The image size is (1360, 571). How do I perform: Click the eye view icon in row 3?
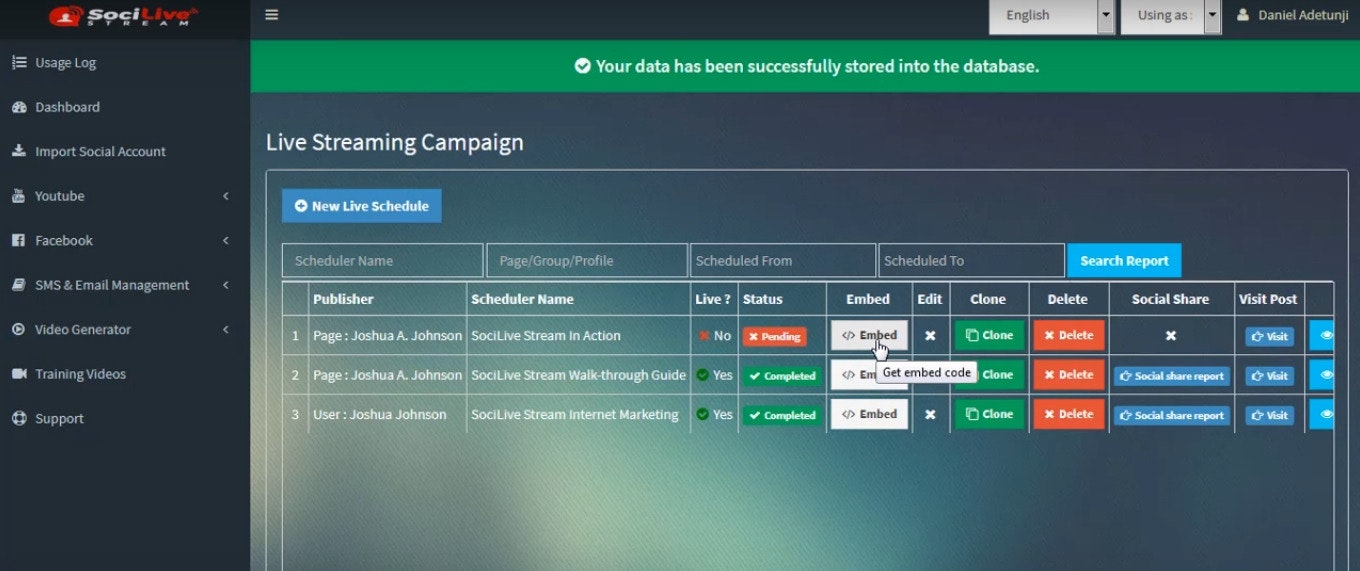pyautogui.click(x=1322, y=414)
